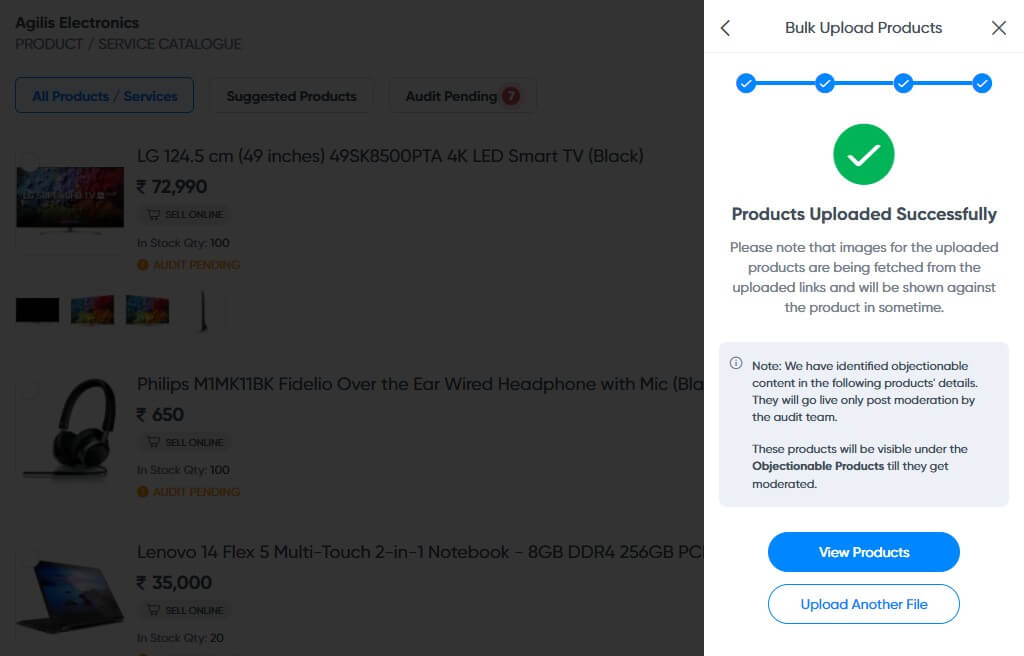Enable Sell Online for the LG Smart TV

tap(185, 214)
